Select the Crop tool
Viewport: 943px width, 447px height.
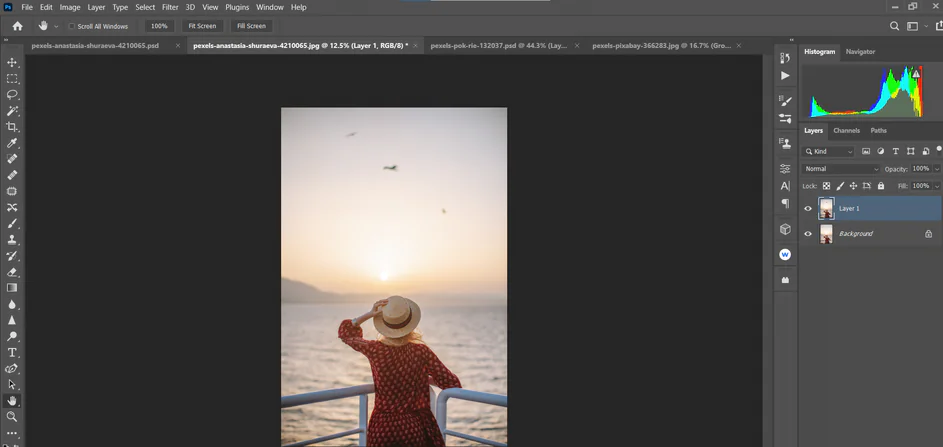12,127
